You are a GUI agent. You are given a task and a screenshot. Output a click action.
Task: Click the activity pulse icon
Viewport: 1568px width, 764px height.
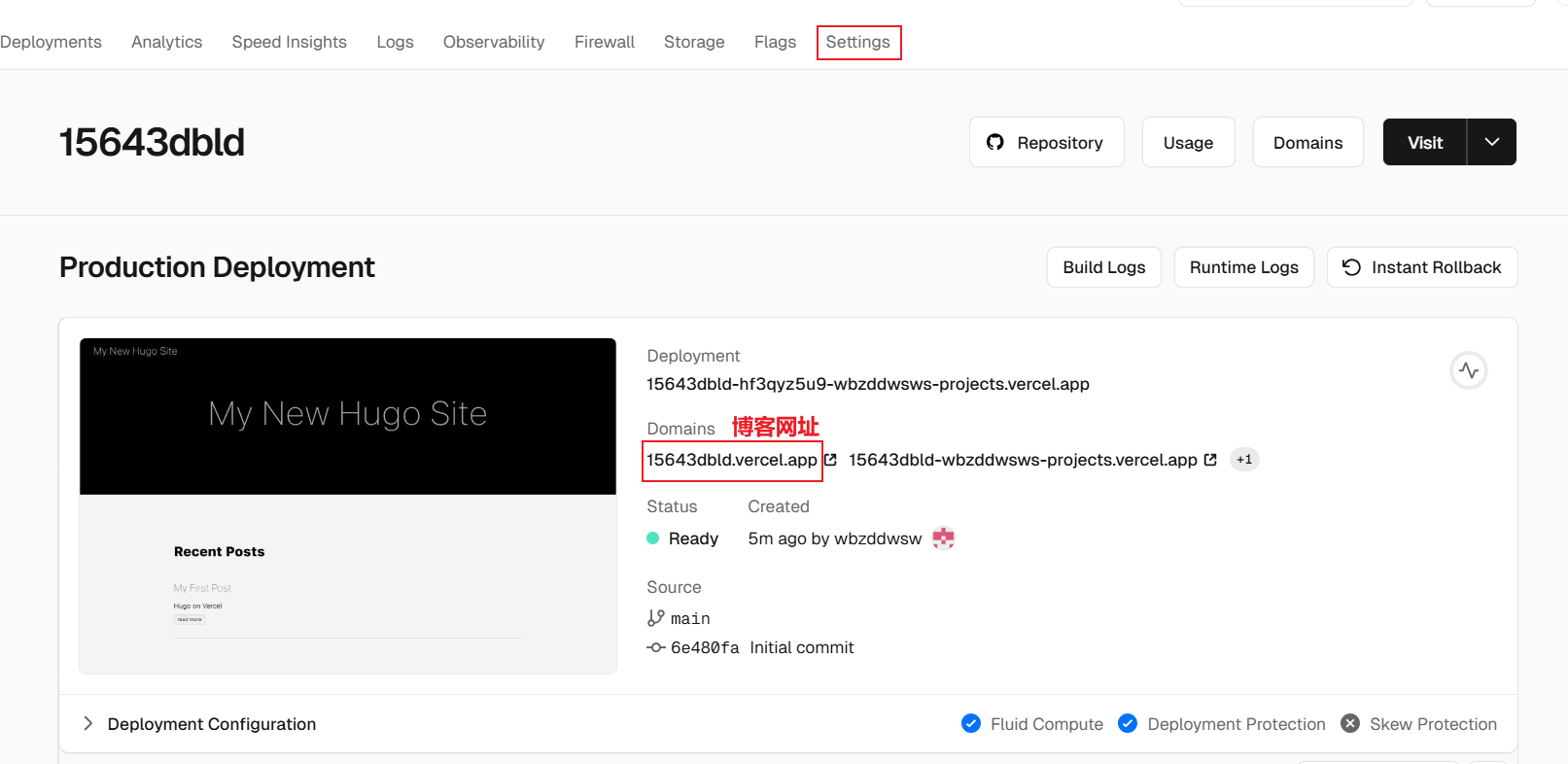pos(1469,370)
